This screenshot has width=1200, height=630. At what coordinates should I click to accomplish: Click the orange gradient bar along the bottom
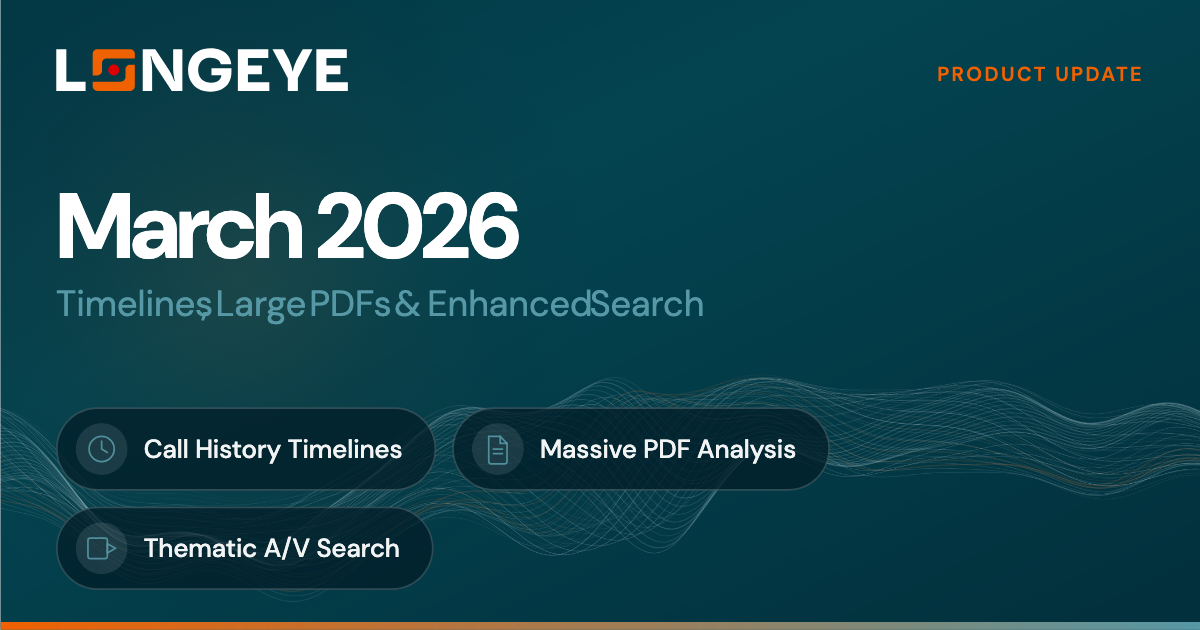pos(600,626)
